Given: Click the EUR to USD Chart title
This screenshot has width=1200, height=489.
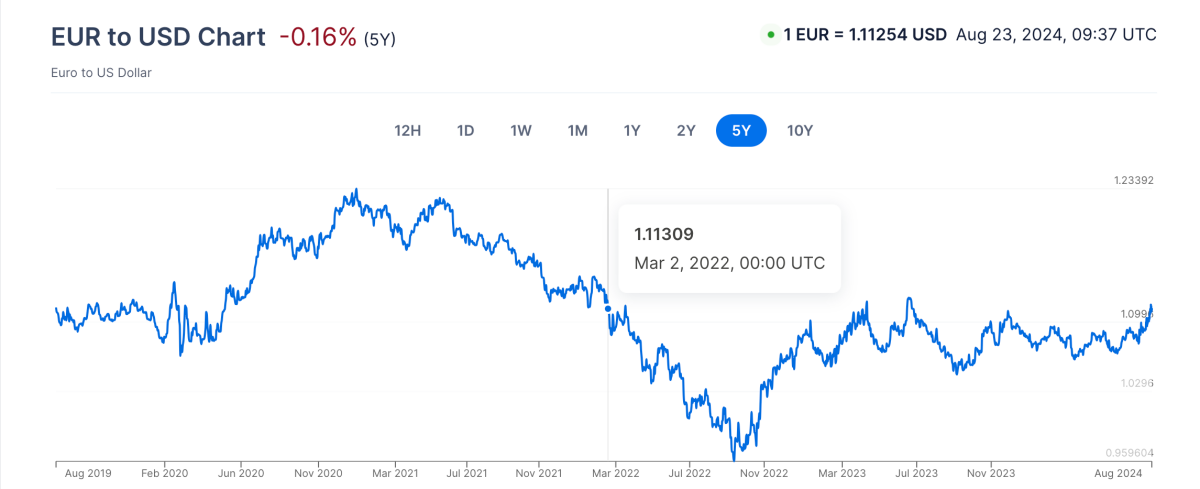Looking at the screenshot, I should (x=158, y=37).
